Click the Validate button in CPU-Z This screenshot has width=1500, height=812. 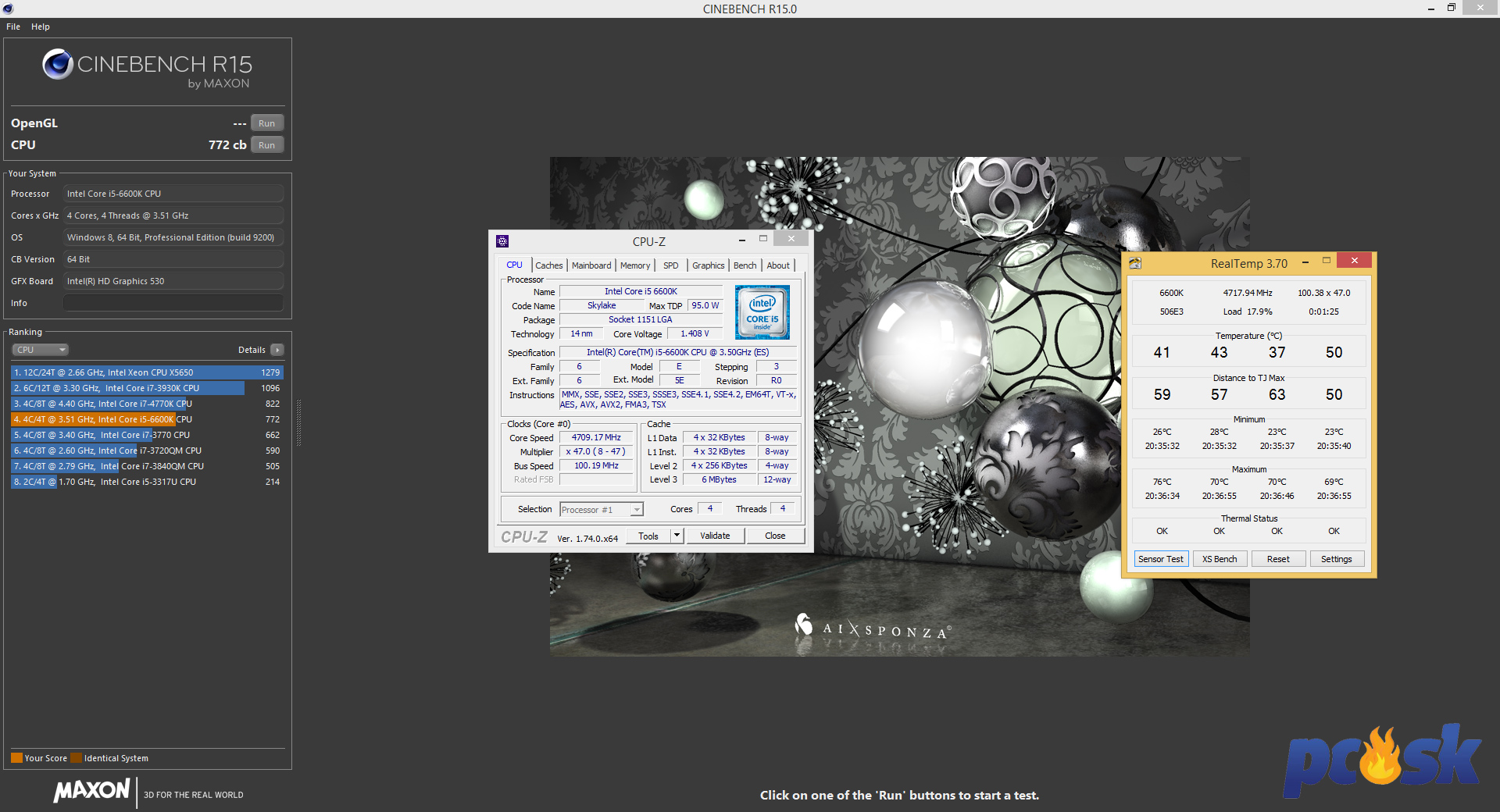715,536
